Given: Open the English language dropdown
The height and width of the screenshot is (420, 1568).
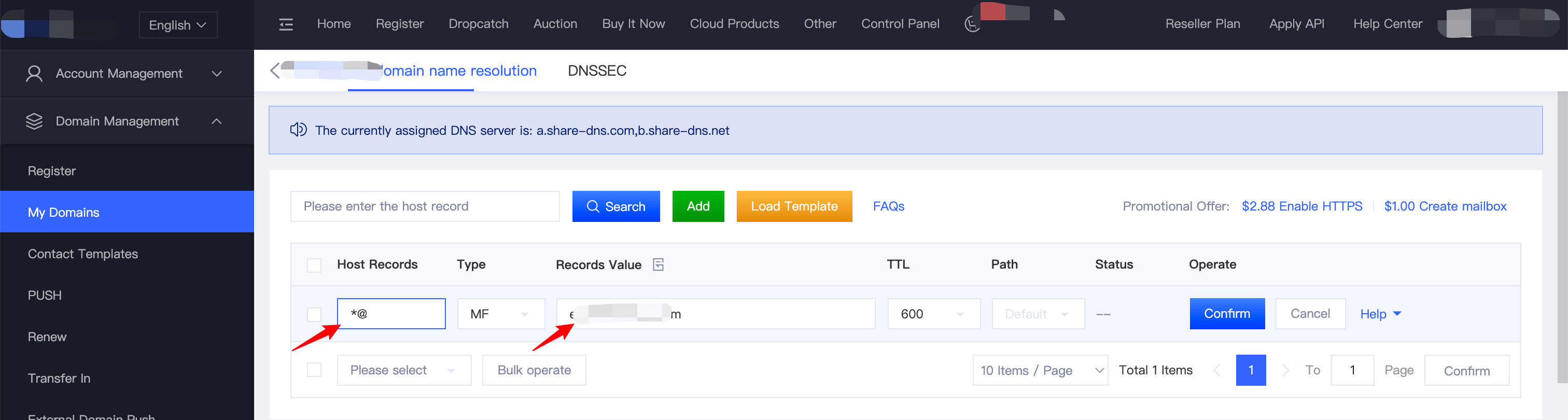Looking at the screenshot, I should tap(178, 25).
